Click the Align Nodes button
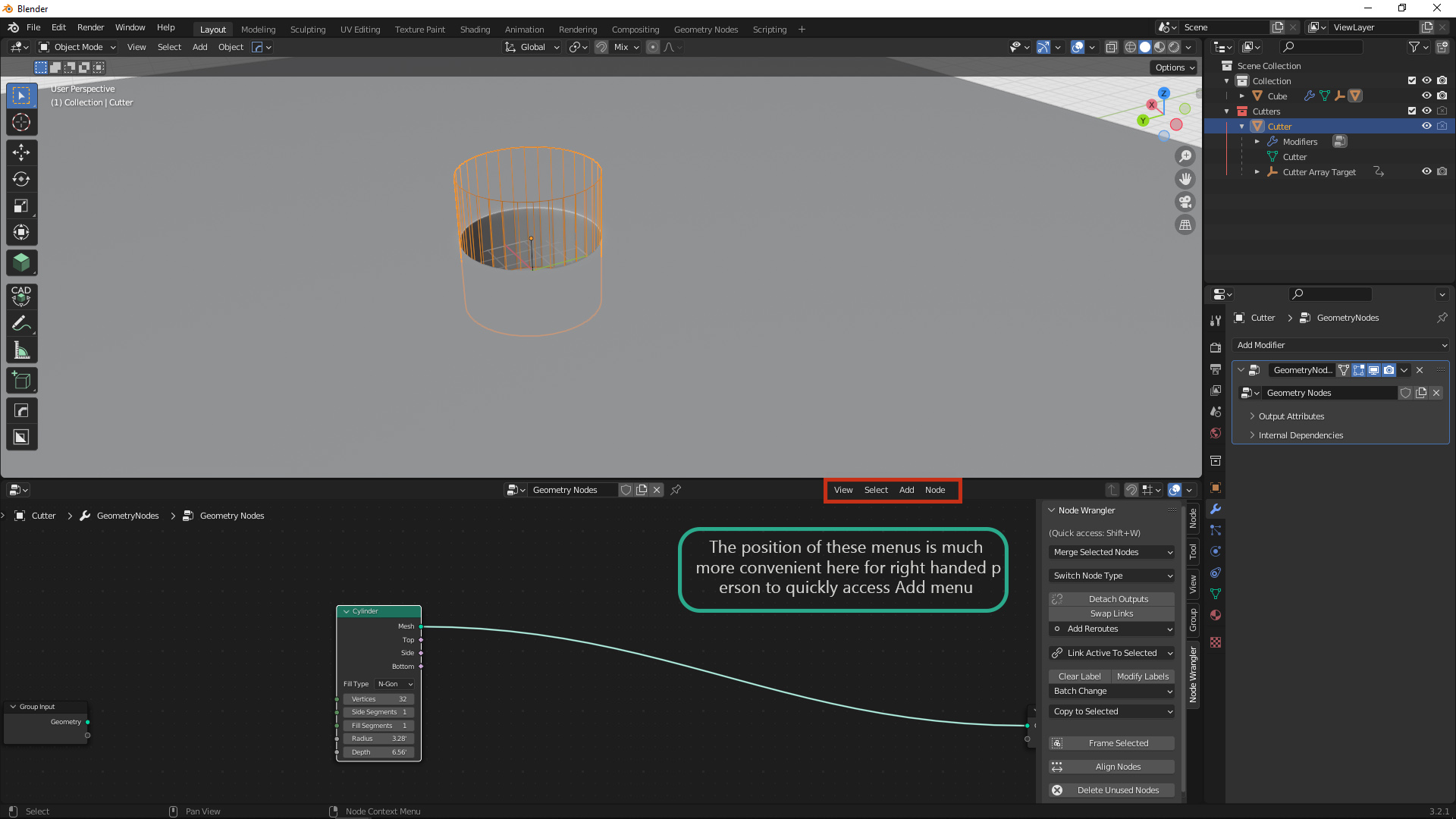 coord(1112,767)
